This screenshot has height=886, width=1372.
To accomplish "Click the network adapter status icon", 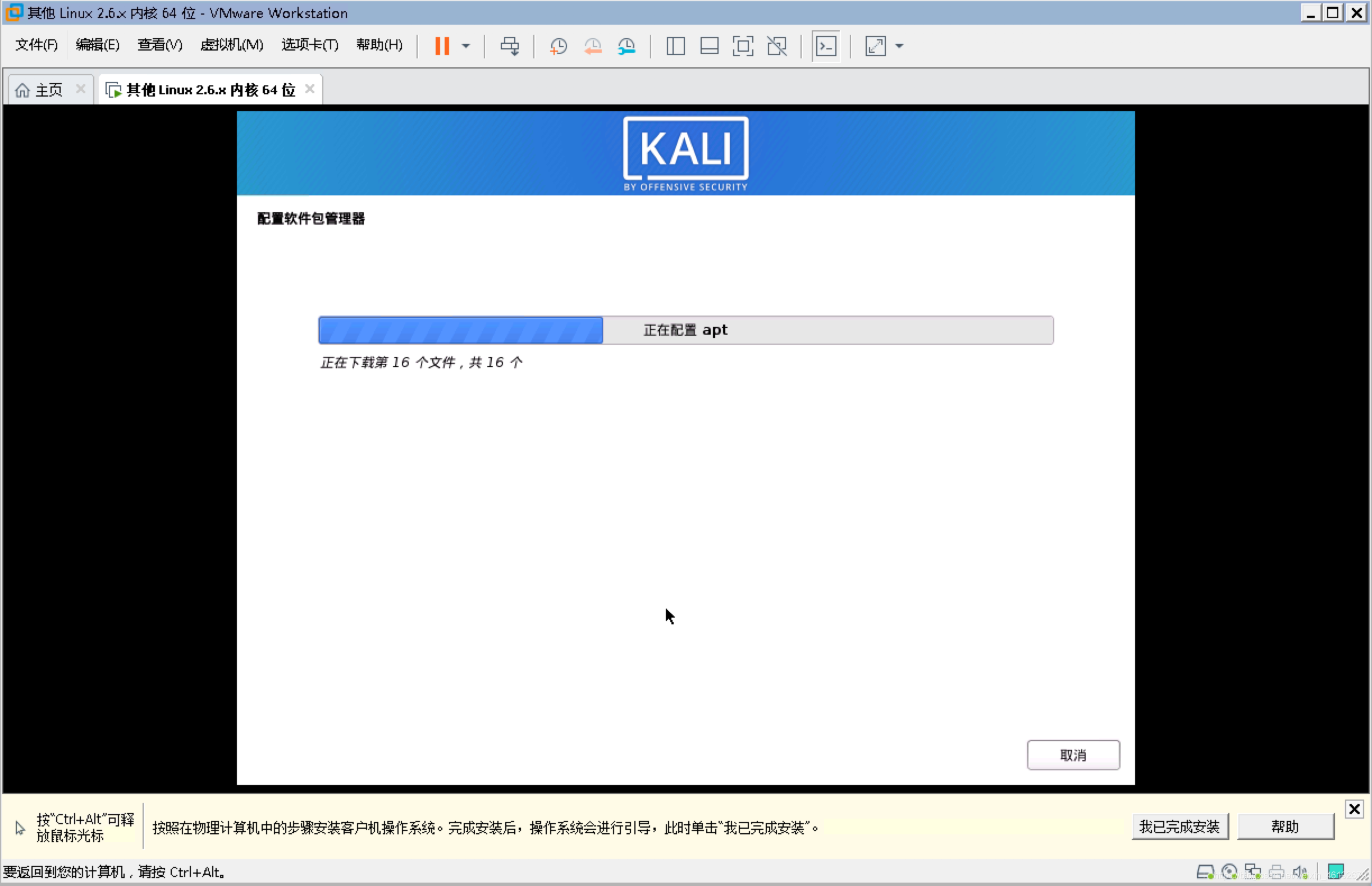I will pyautogui.click(x=1253, y=872).
